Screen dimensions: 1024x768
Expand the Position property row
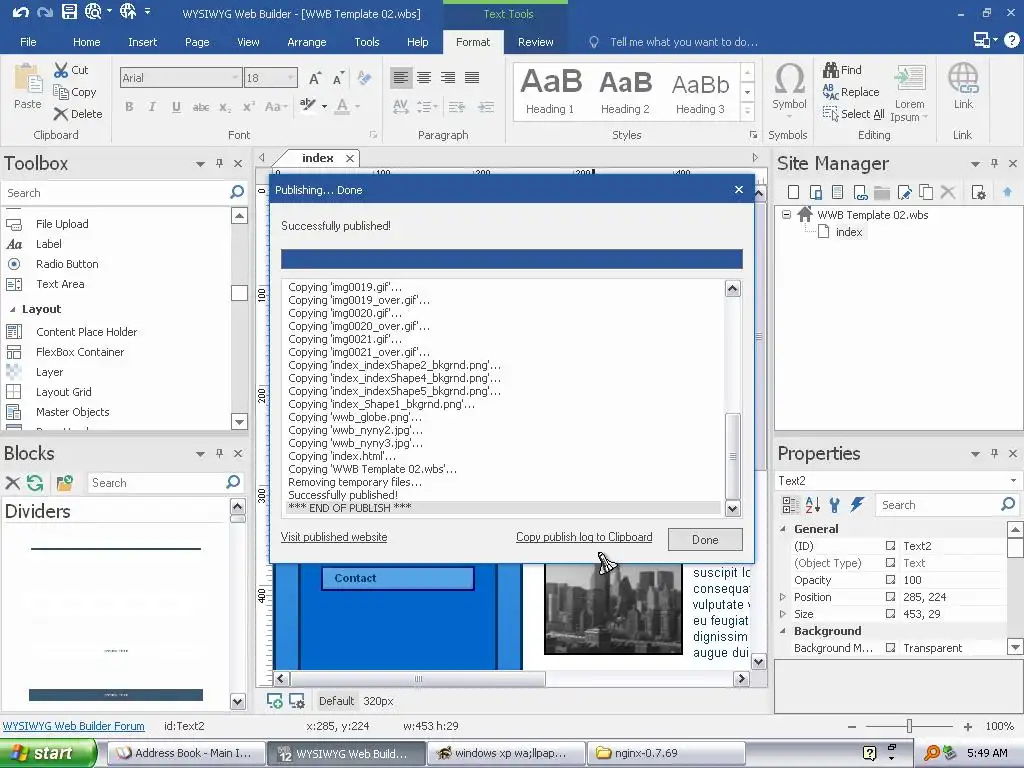pyautogui.click(x=783, y=597)
